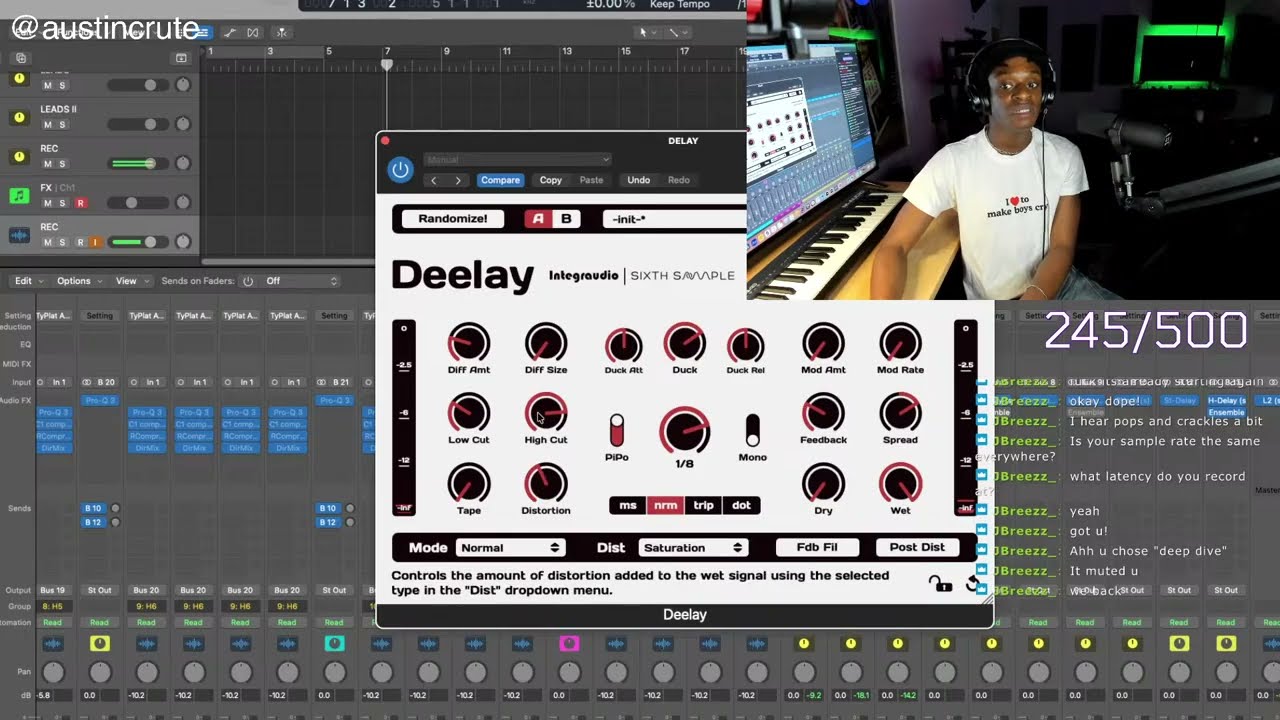Open the Manual preset dropdown in plugin header
Screen dimensions: 1280x720
pos(517,160)
